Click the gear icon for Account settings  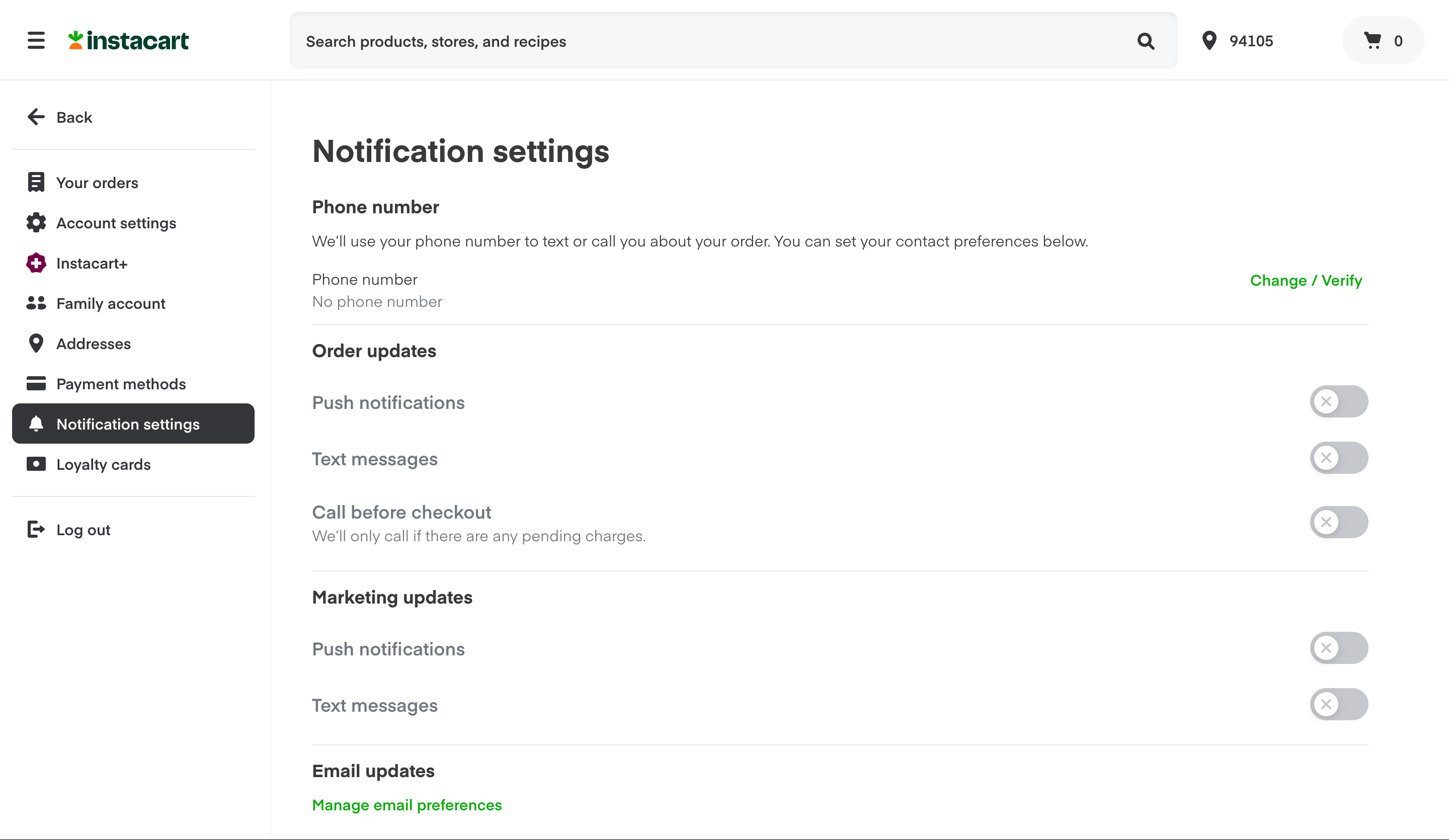[36, 222]
